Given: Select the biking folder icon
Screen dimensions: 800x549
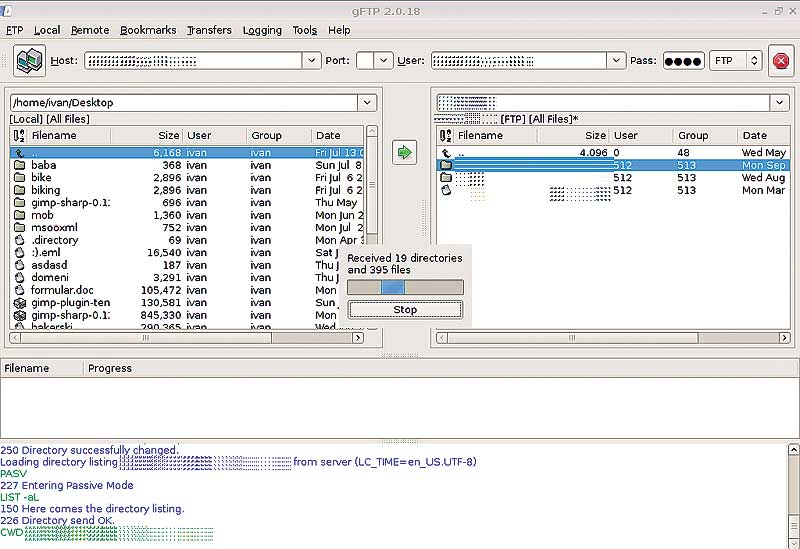Looking at the screenshot, I should pyautogui.click(x=19, y=190).
